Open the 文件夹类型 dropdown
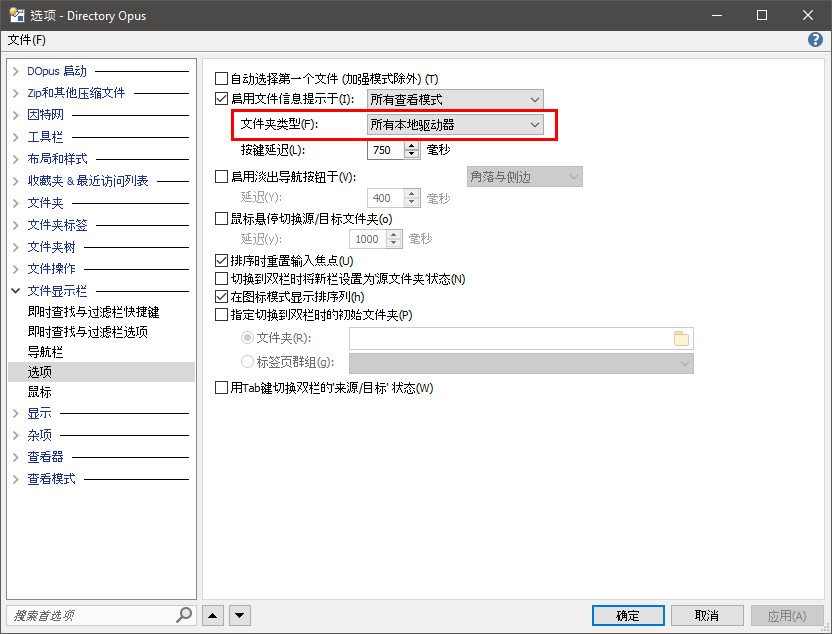 click(455, 125)
